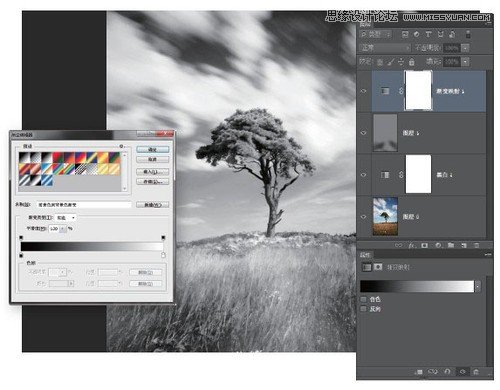The image size is (500, 390).
Task: Lock image pixels brush icon
Action: (391, 62)
